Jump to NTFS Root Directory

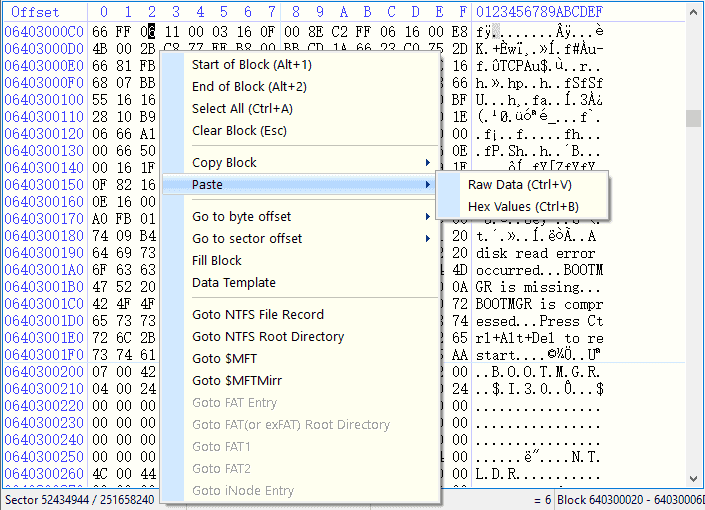(x=268, y=337)
